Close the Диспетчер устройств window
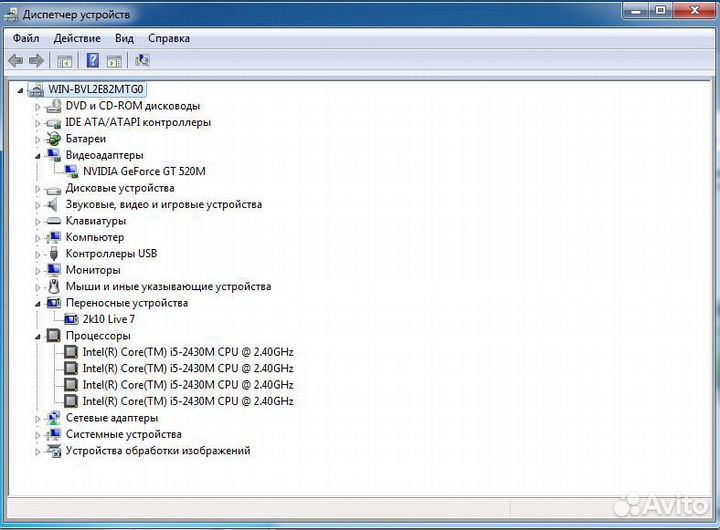This screenshot has width=720, height=530. (695, 10)
